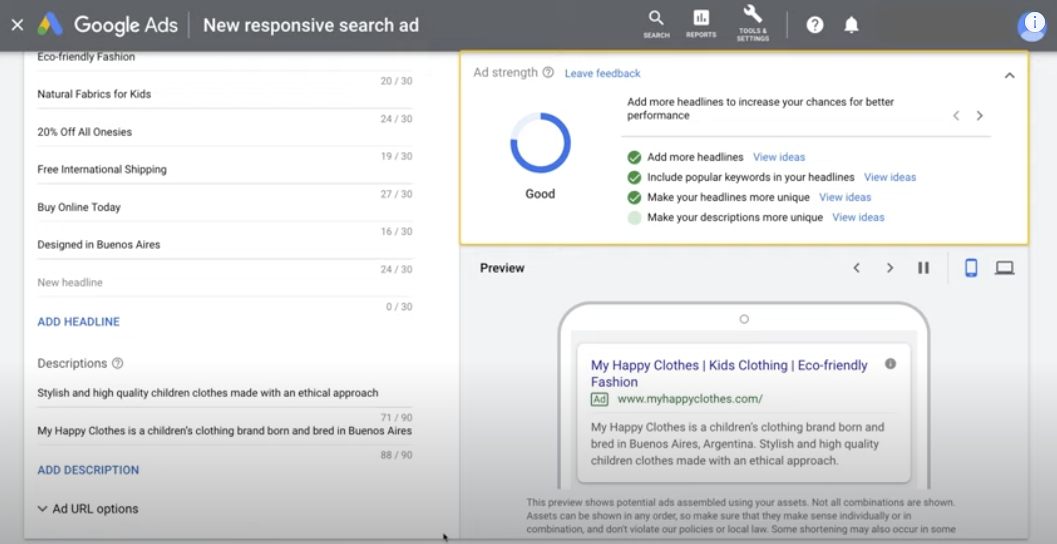The image size is (1057, 544).
Task: Pause the ad preview rotation
Action: pos(924,268)
